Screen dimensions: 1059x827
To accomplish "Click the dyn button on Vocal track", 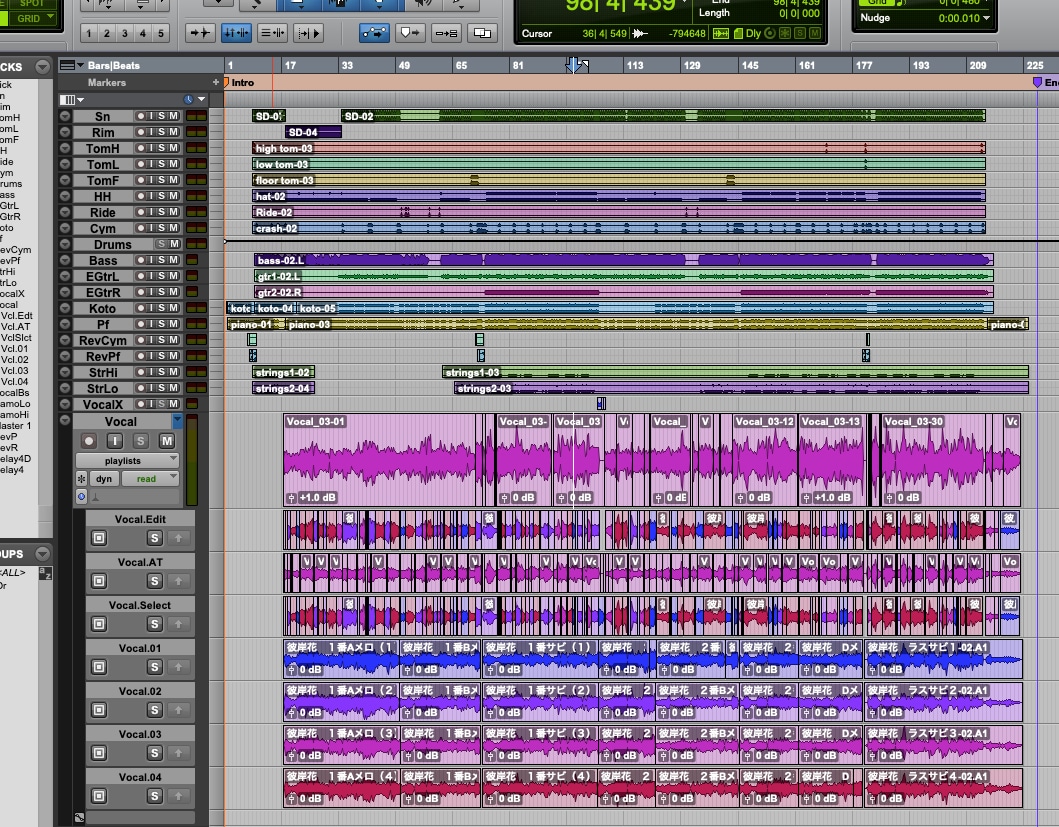I will tap(104, 478).
